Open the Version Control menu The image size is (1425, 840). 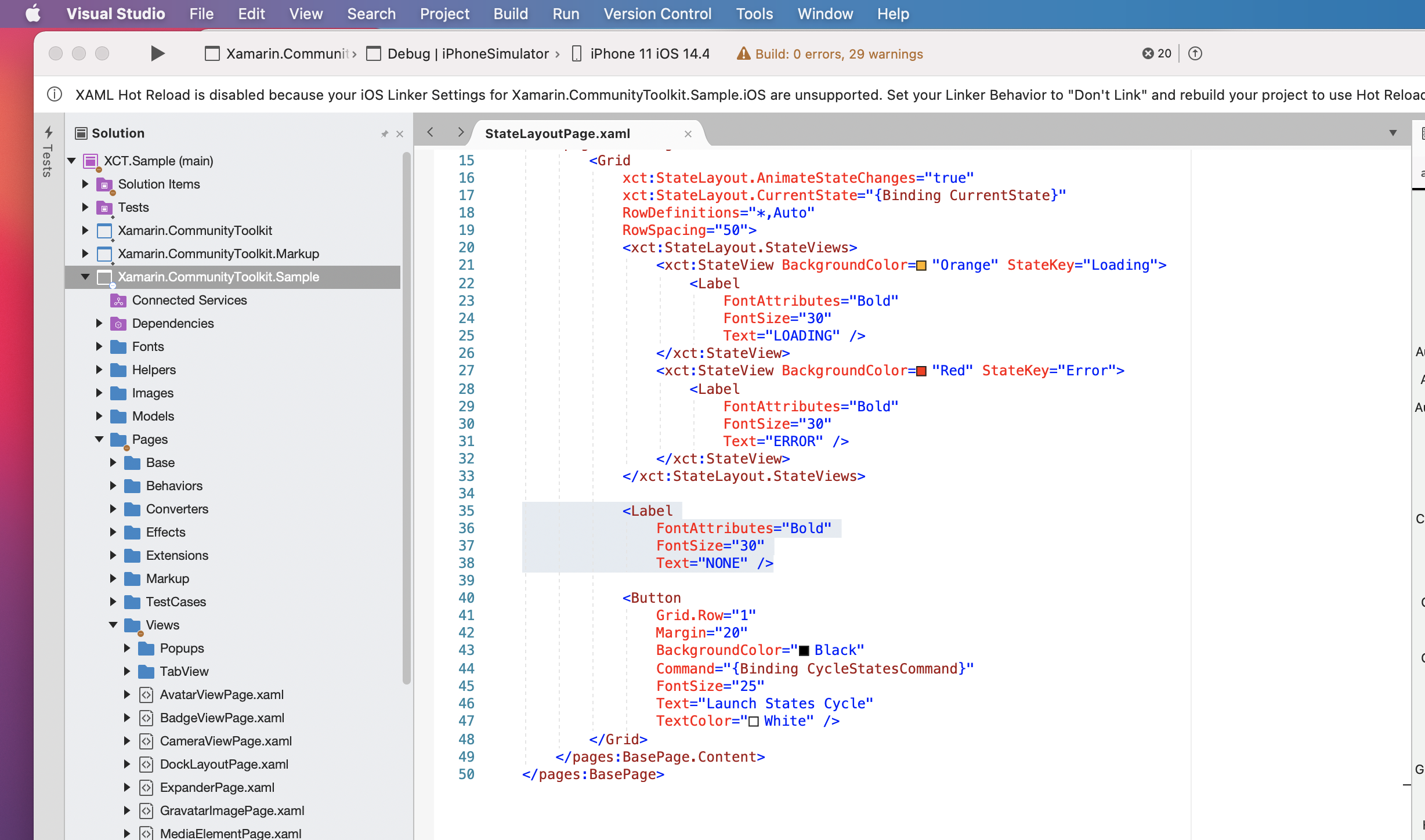(x=657, y=14)
